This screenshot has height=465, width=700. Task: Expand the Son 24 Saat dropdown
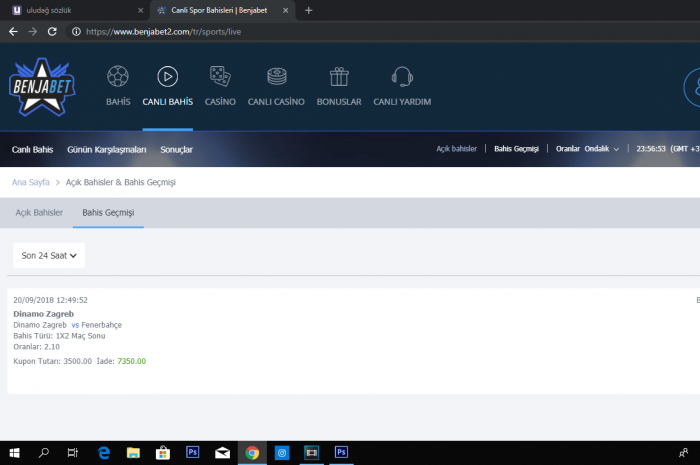pyautogui.click(x=49, y=255)
